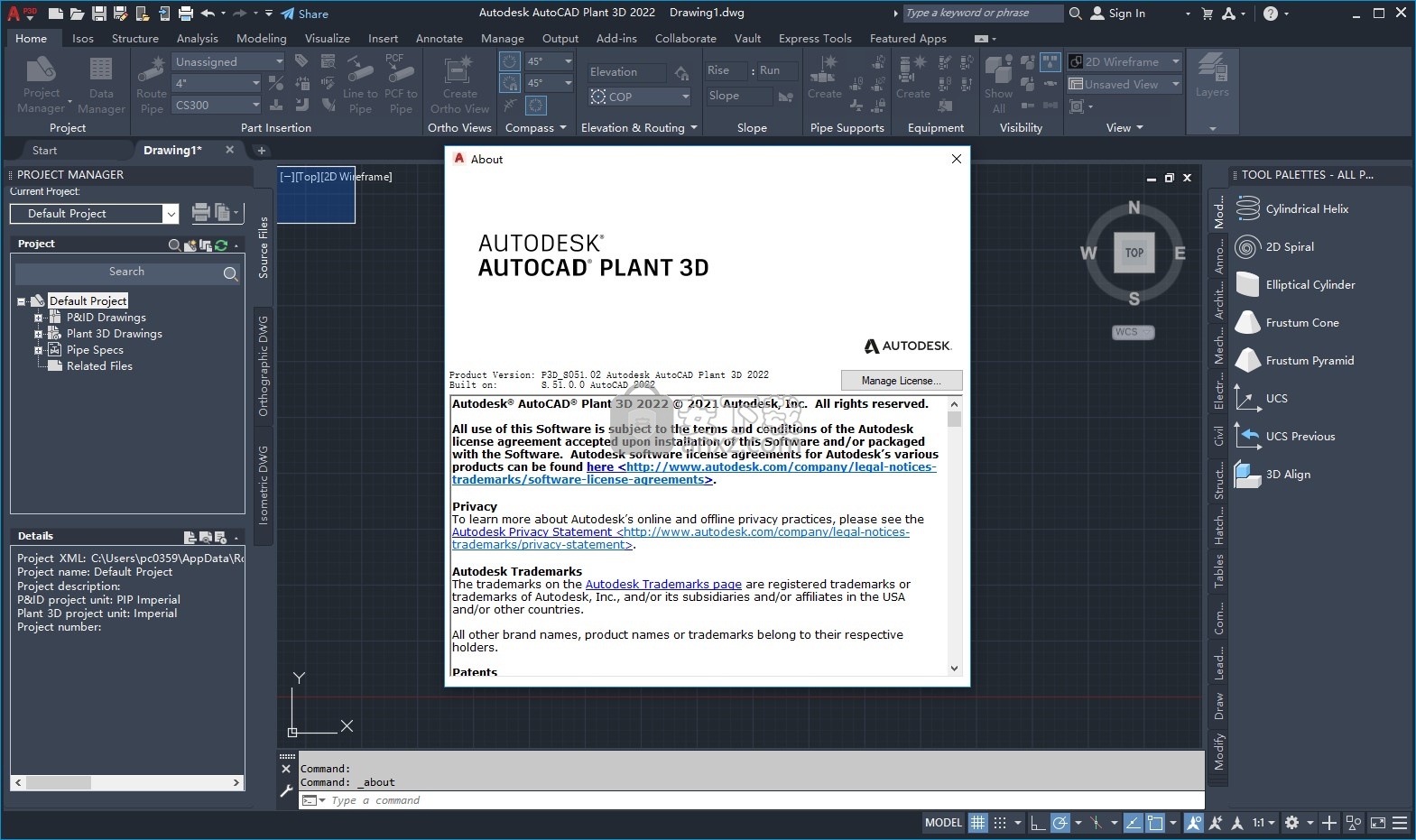This screenshot has height=840, width=1416.
Task: Open the 2D Wireframe visual style dropdown
Action: pos(1124,61)
